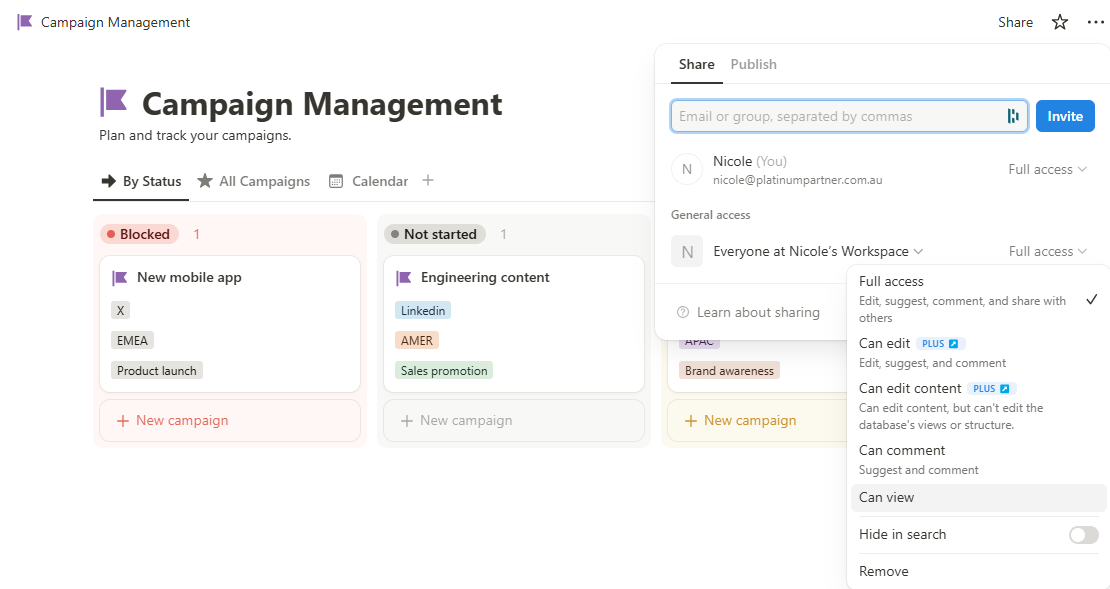Click the icon inside the email input field
The width and height of the screenshot is (1110, 589).
coord(1013,116)
